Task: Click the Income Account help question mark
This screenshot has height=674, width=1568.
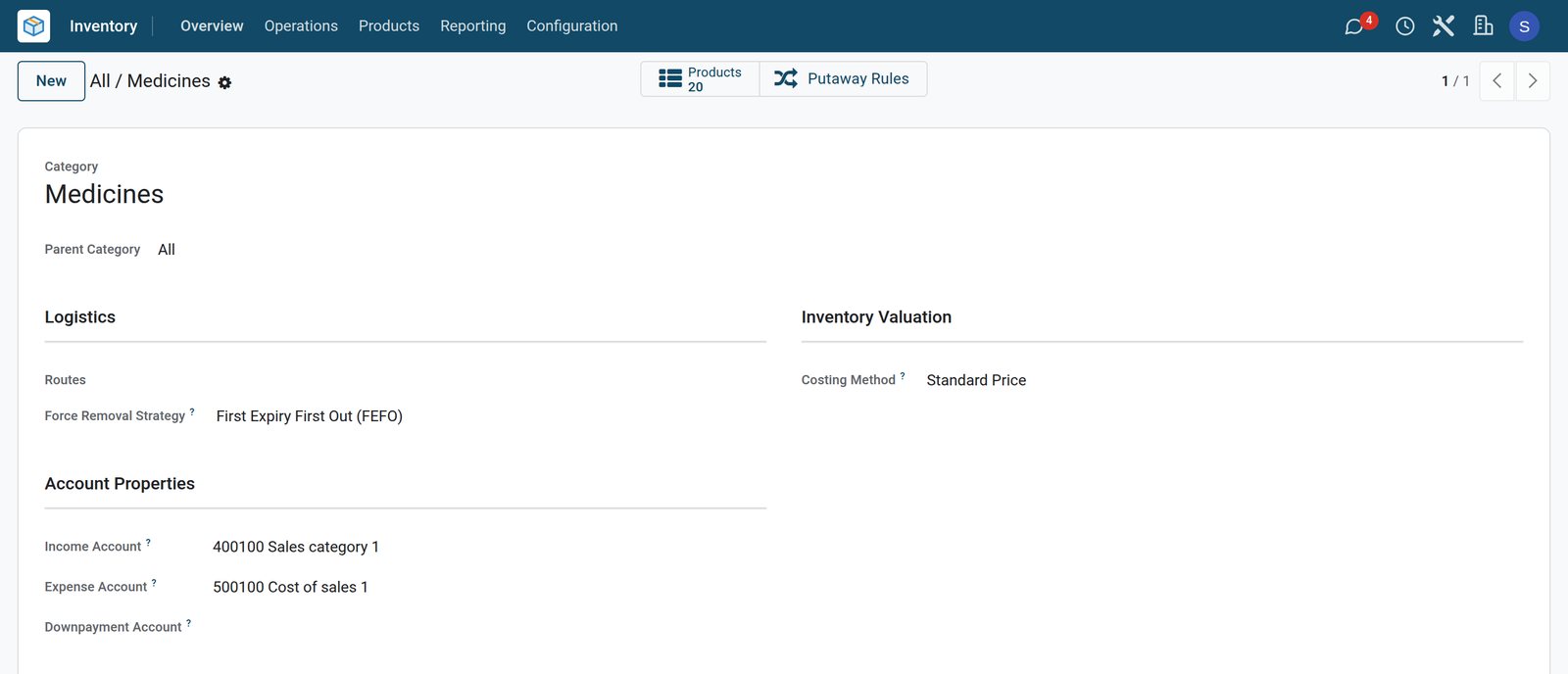Action: click(148, 542)
